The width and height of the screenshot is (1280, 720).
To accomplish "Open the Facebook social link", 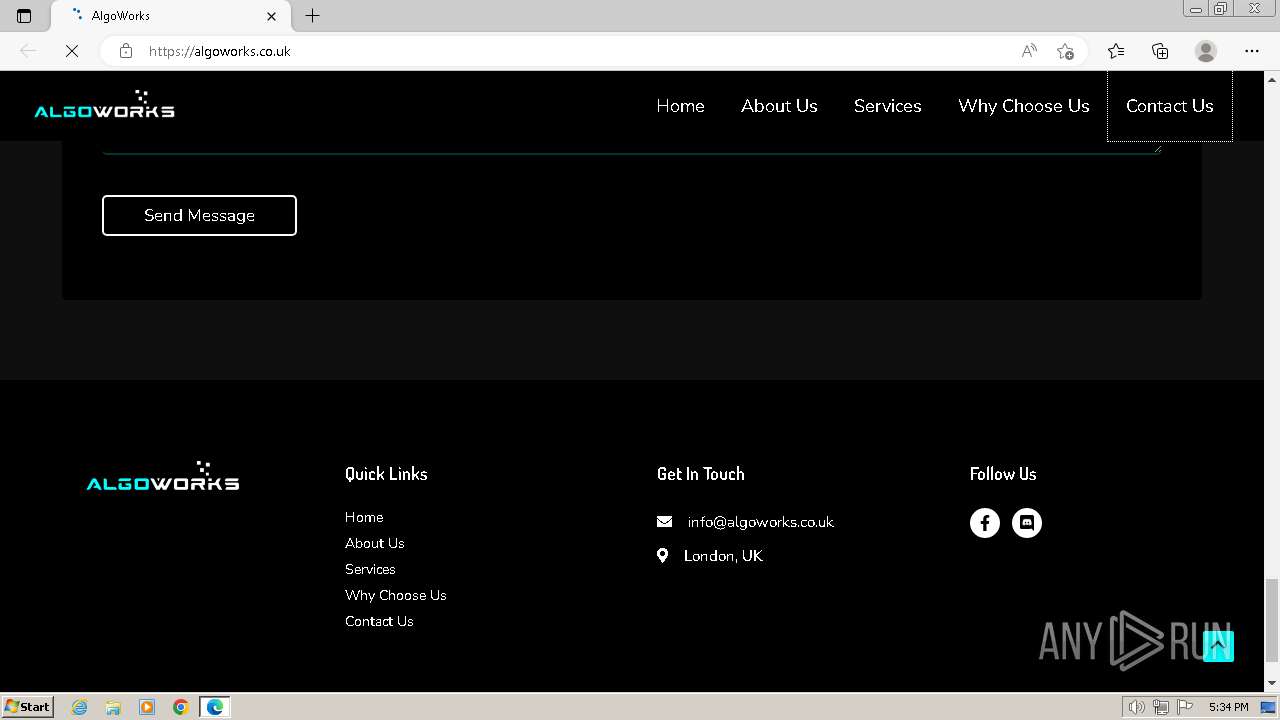I will point(984,523).
